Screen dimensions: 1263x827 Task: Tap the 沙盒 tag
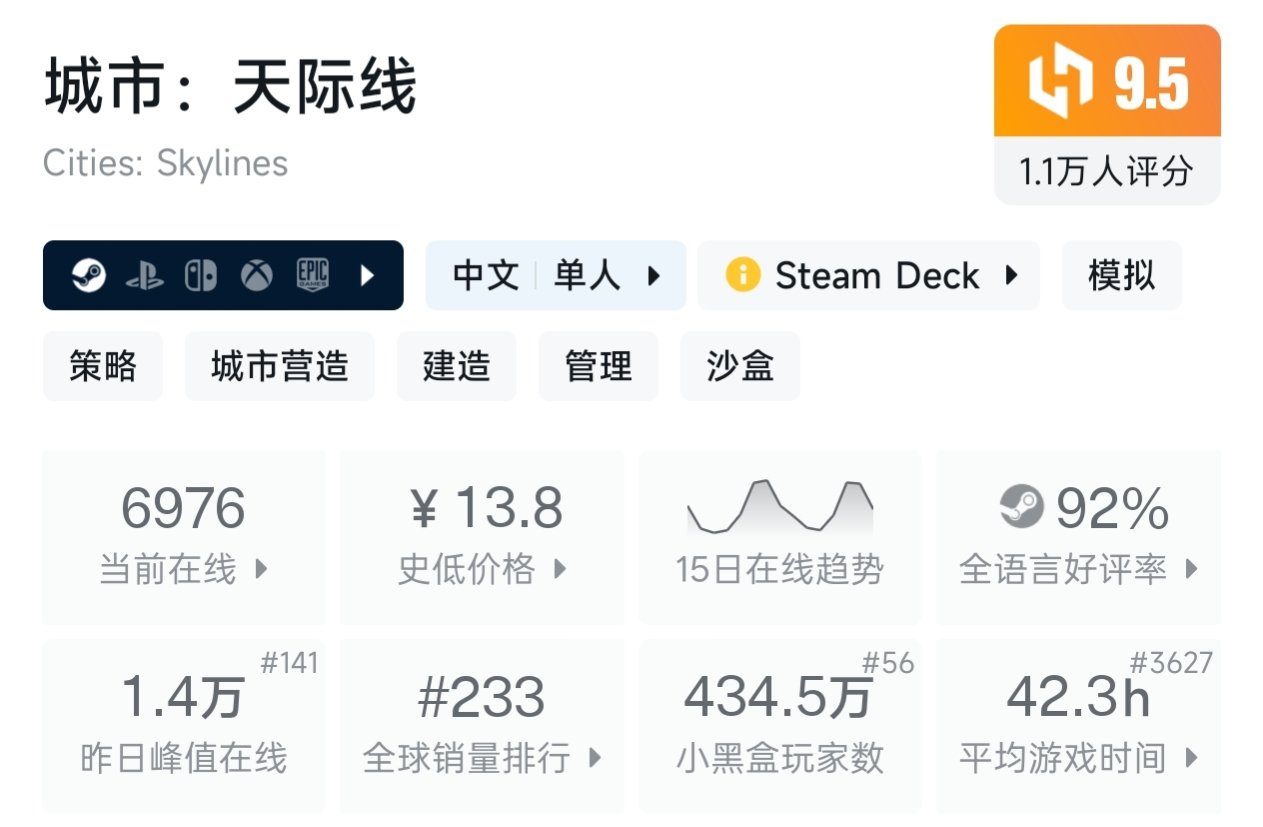coord(739,366)
